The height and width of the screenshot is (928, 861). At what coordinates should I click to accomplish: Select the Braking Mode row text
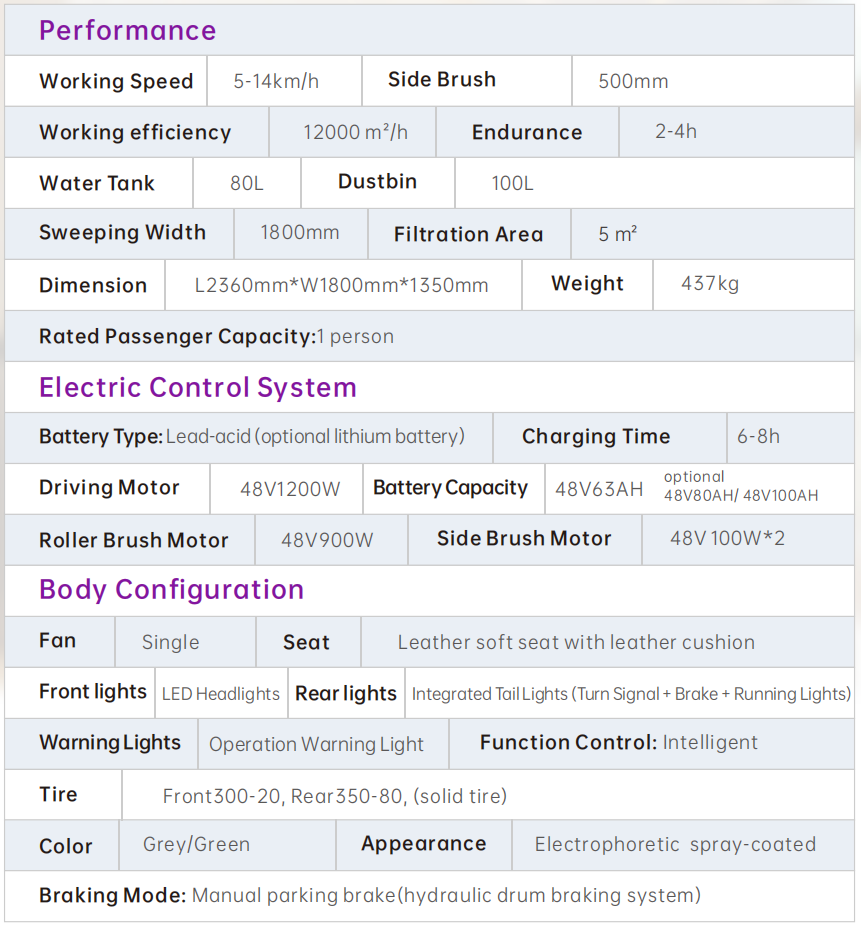[x=370, y=895]
